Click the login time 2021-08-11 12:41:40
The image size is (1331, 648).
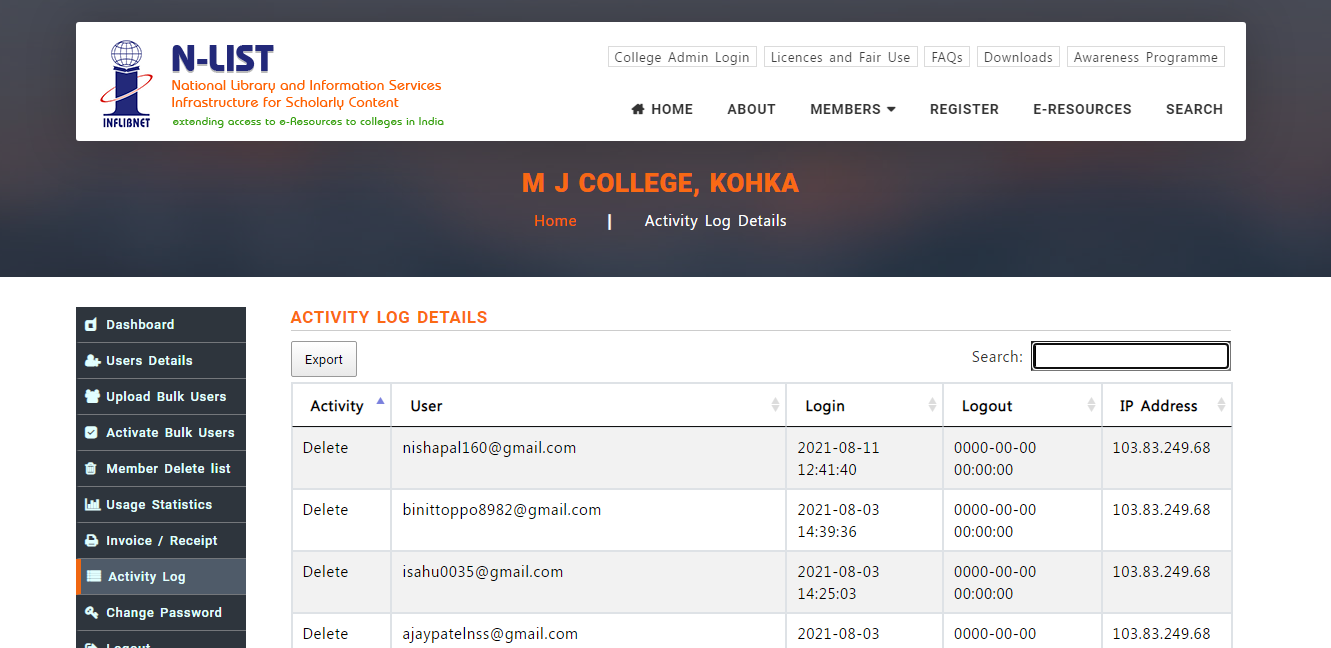click(x=839, y=459)
